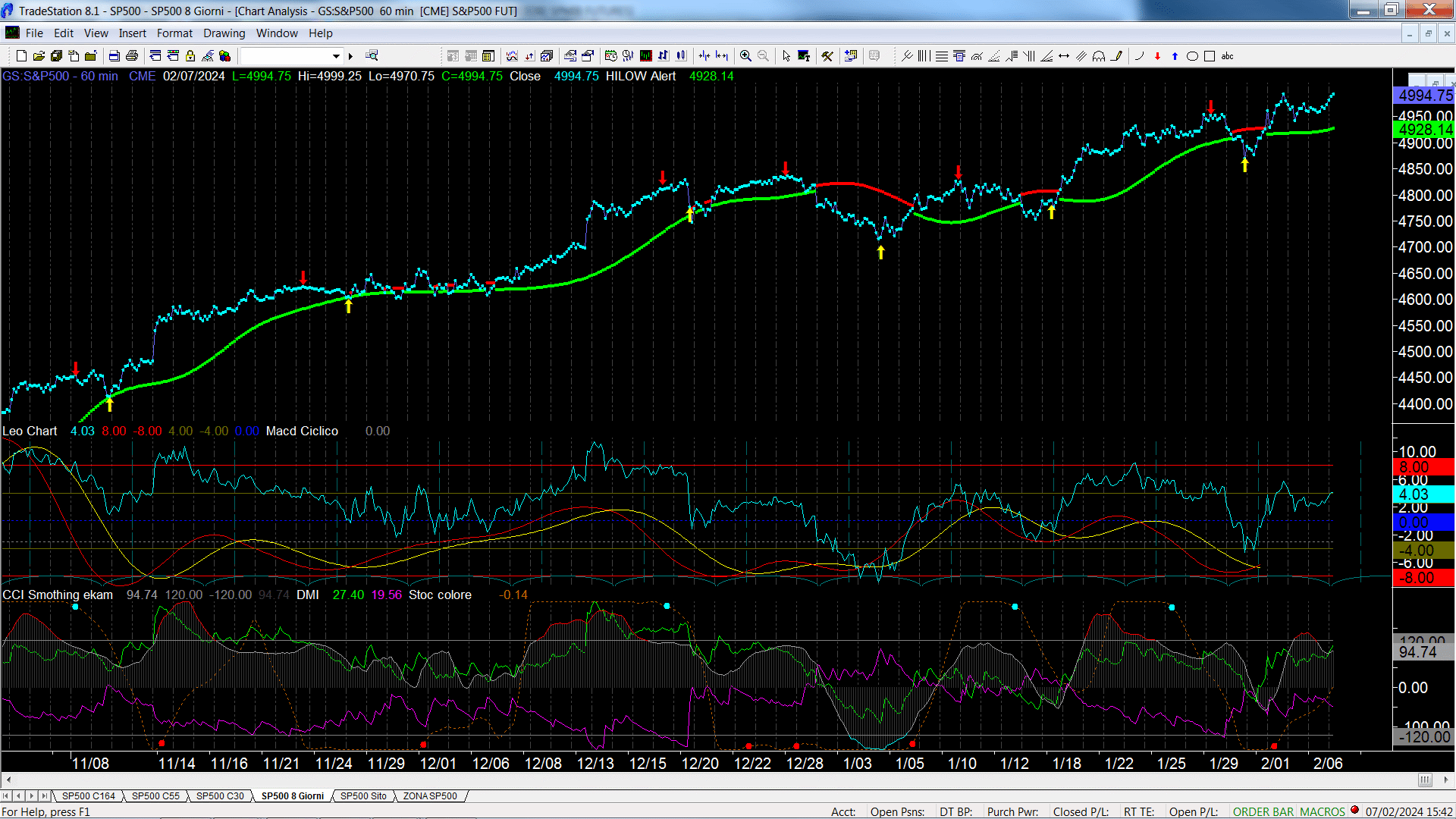Click the padlock icon in toolbar
1456x819 pixels.
(190, 56)
